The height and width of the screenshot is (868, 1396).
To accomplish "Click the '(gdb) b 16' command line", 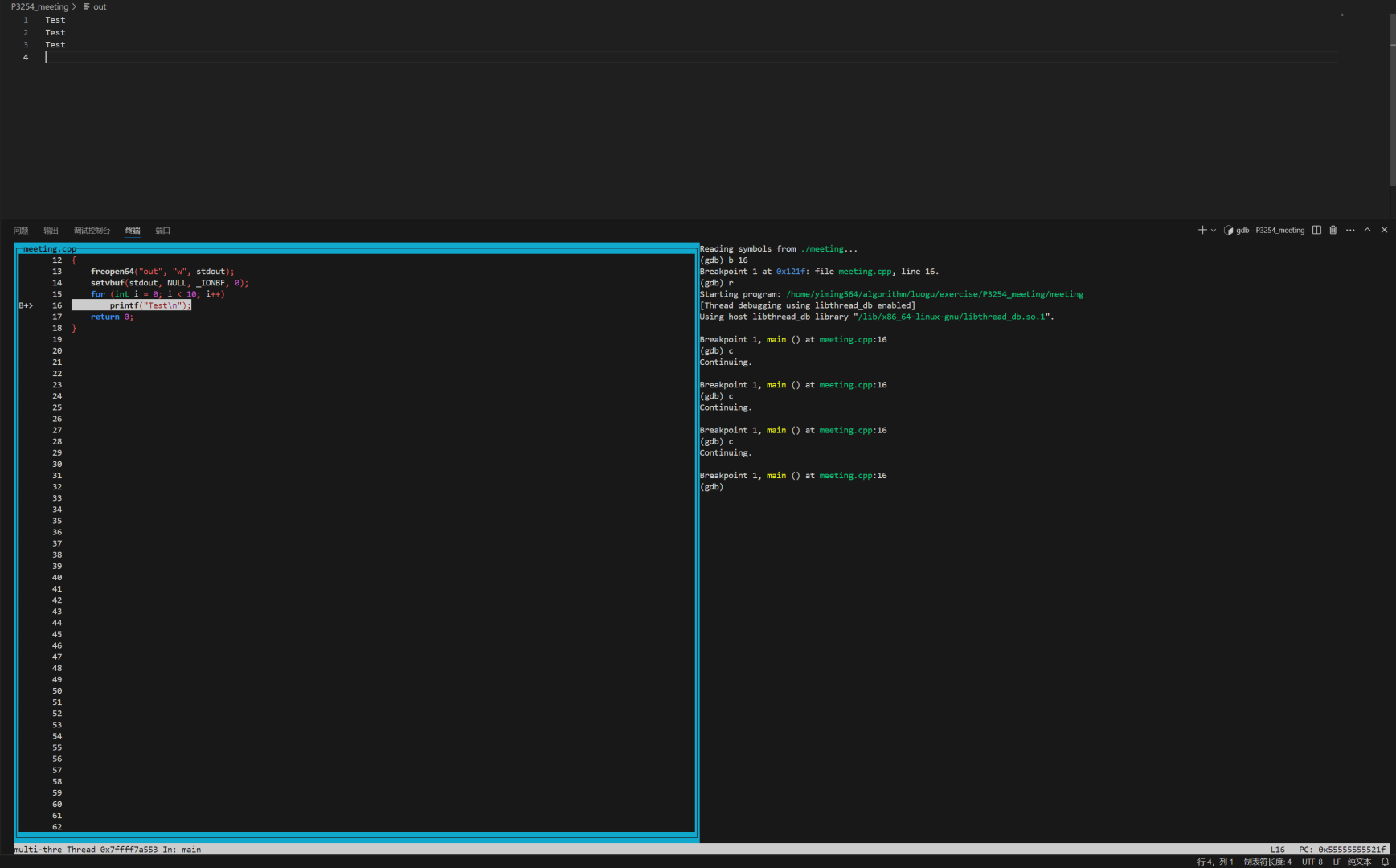I will 723,260.
